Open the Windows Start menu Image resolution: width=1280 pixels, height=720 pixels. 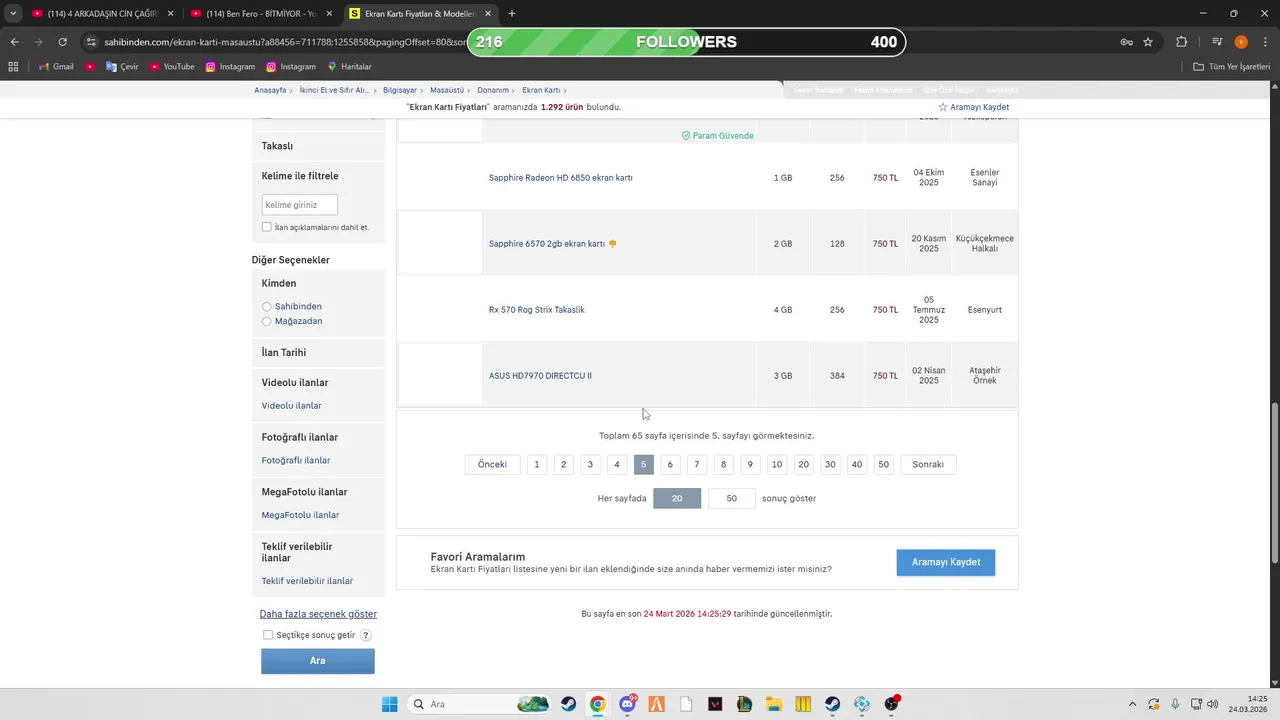[x=390, y=704]
